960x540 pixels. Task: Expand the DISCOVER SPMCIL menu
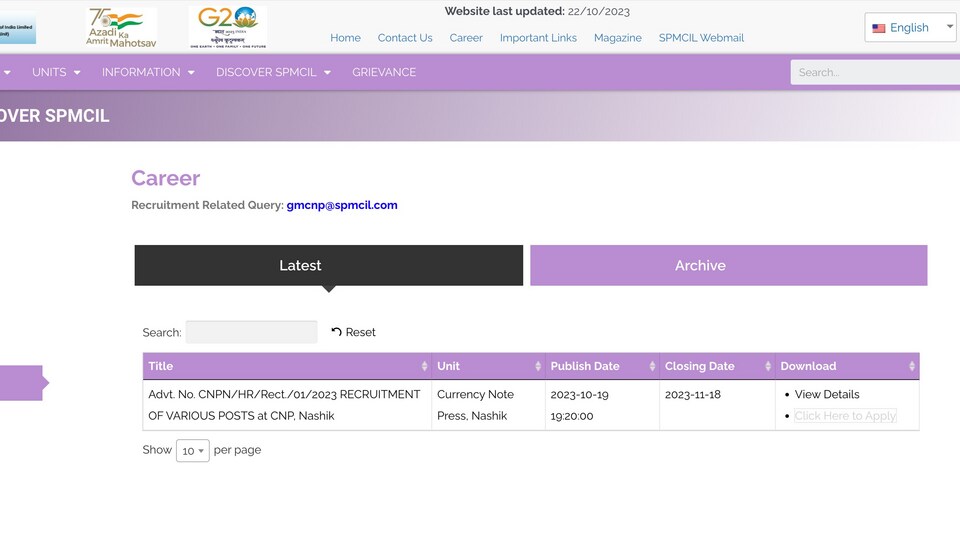pos(273,72)
